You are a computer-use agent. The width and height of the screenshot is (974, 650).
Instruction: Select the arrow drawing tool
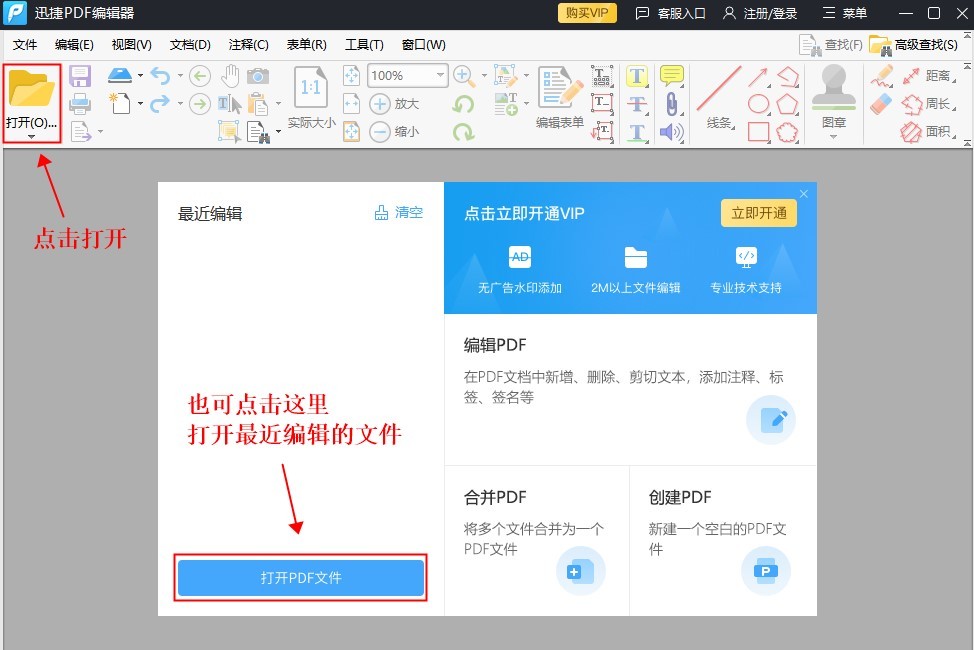(758, 76)
